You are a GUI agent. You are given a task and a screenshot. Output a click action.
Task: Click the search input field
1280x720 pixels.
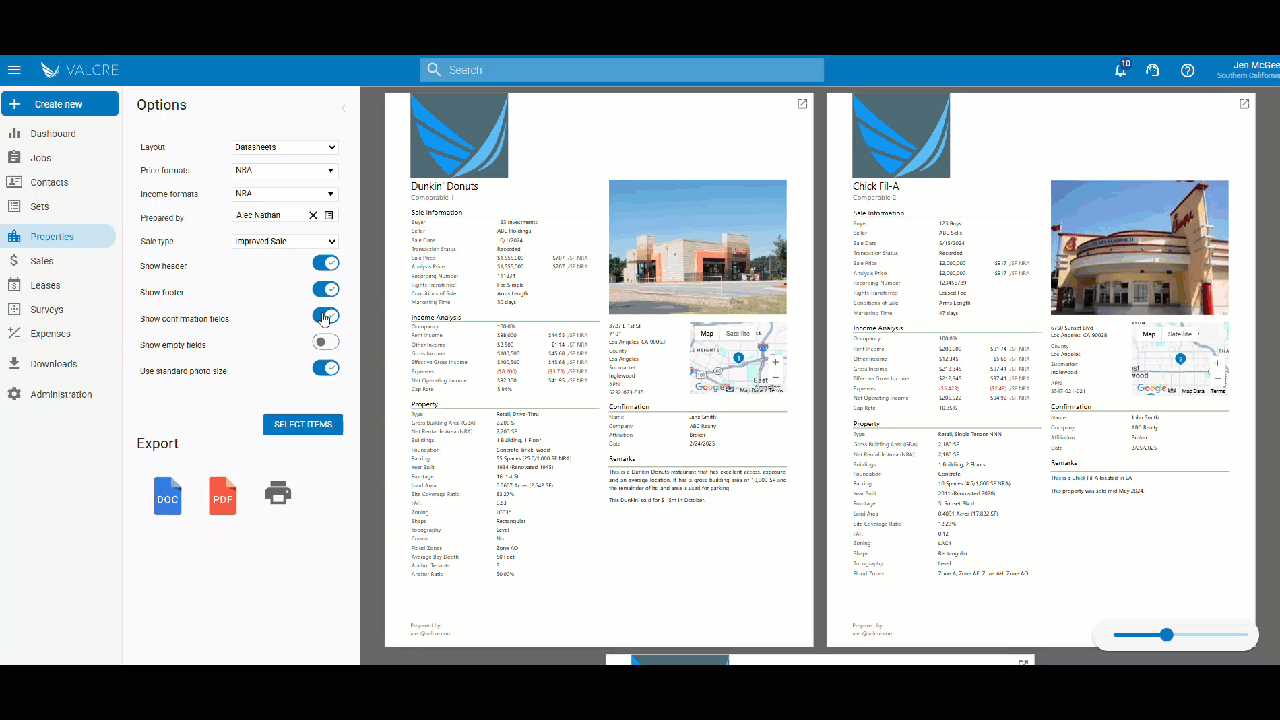coord(622,70)
